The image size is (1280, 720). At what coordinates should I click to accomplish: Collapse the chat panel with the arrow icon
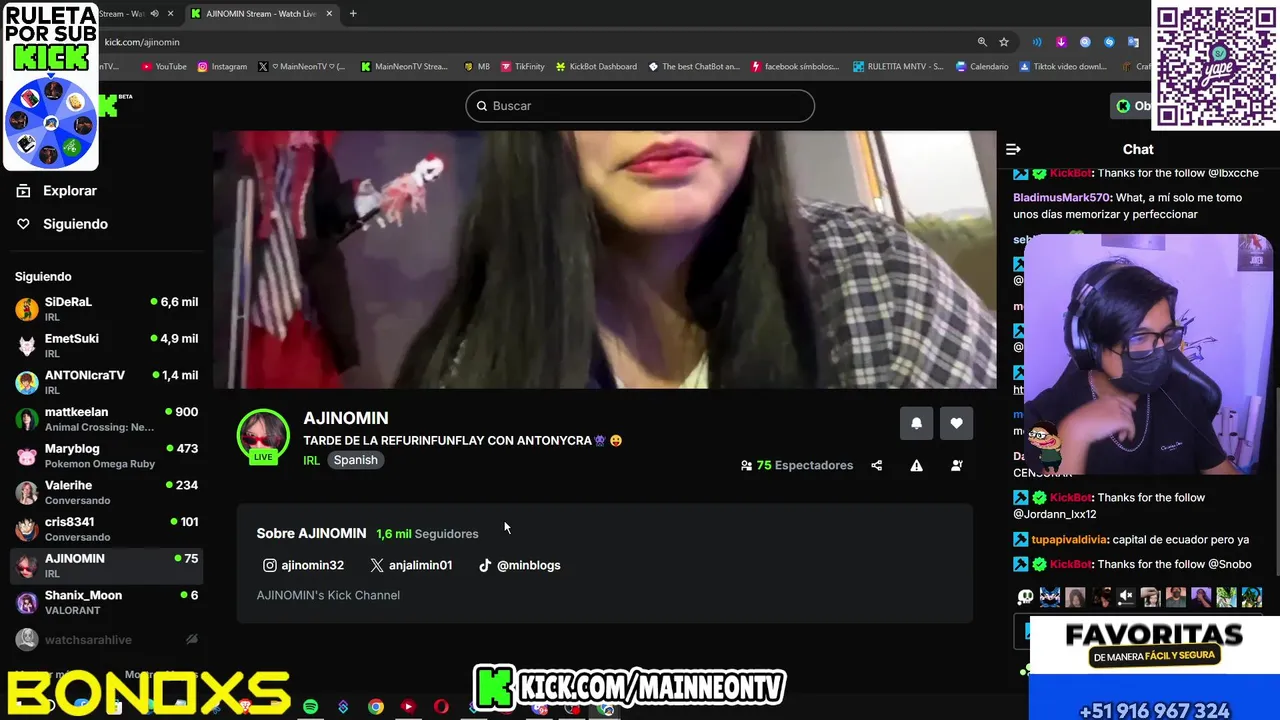coord(1013,149)
